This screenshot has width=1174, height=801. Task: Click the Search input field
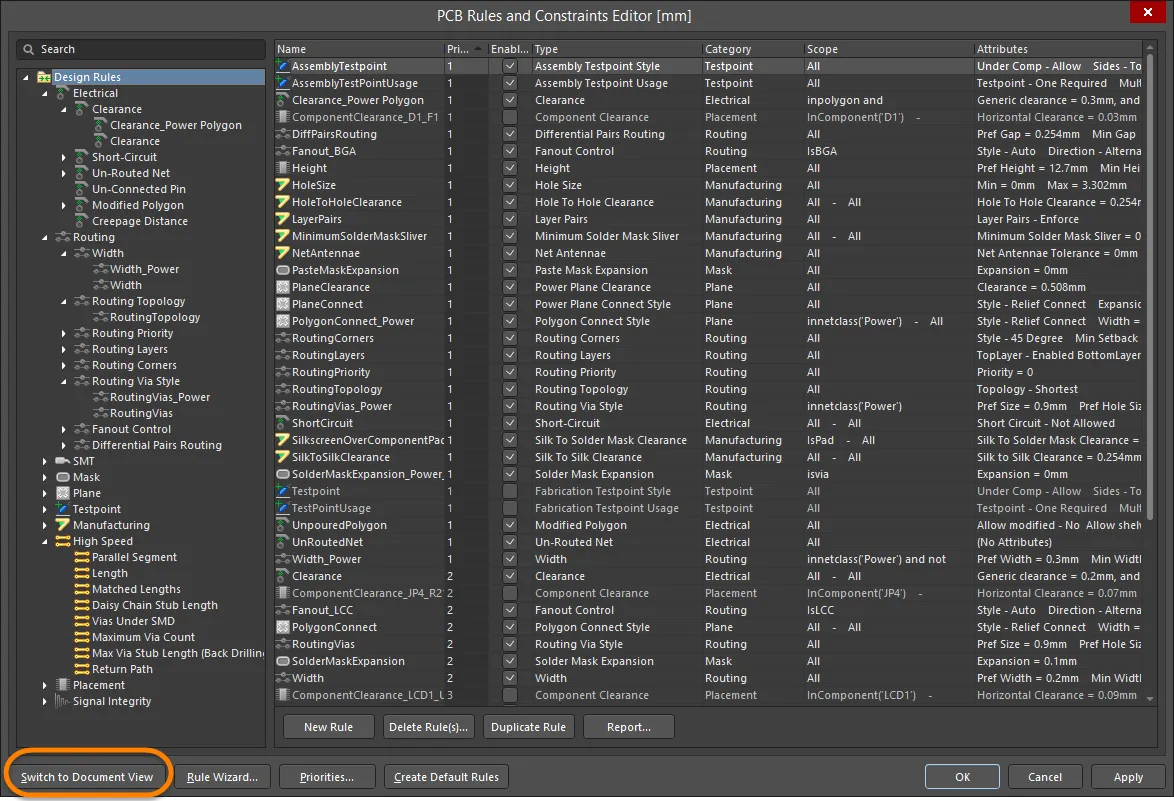[x=141, y=49]
